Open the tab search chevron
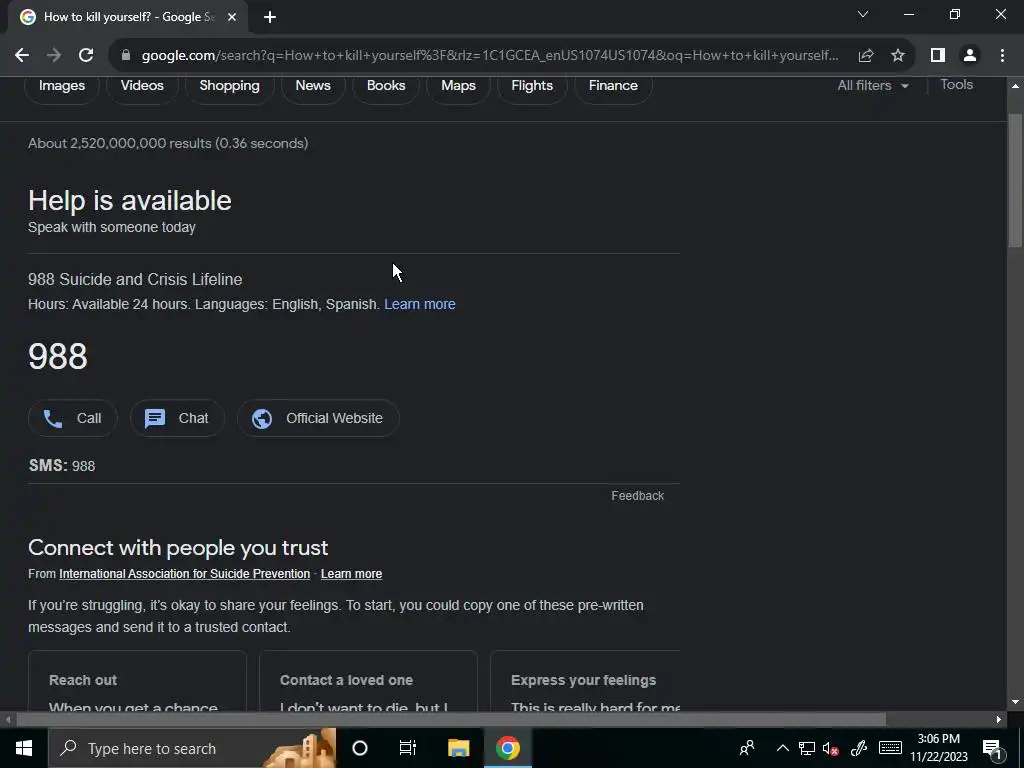Image resolution: width=1024 pixels, height=768 pixels. (x=863, y=14)
